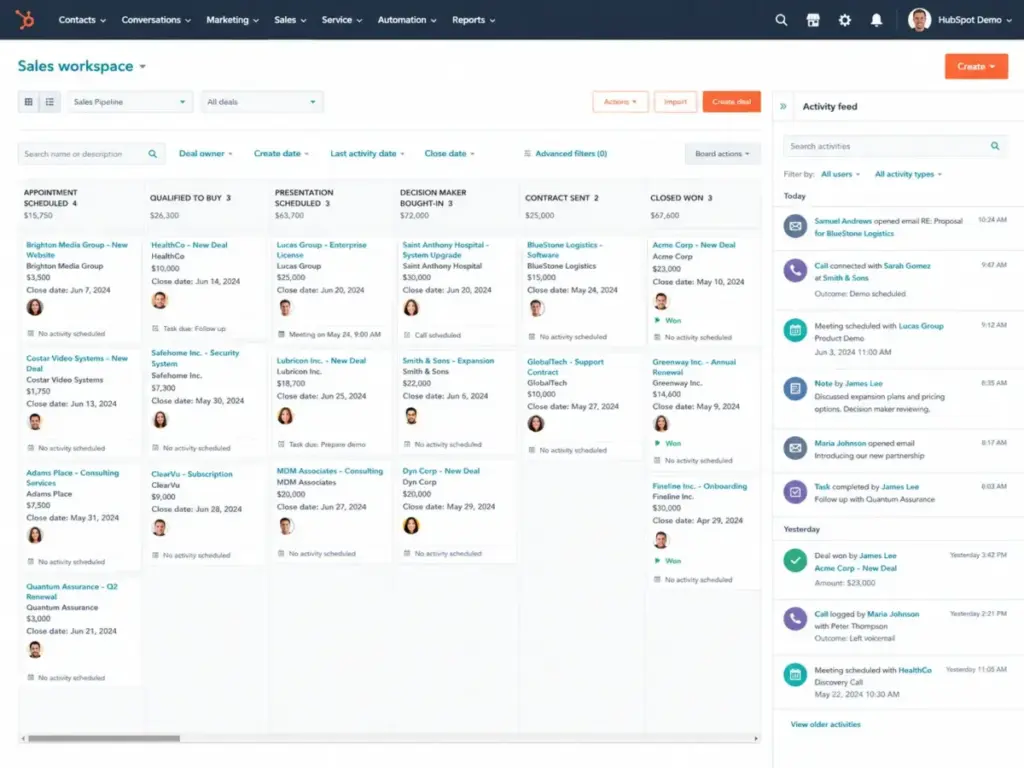Open ClearVu - Subscription deal
Viewport: 1024px width, 768px height.
point(192,474)
